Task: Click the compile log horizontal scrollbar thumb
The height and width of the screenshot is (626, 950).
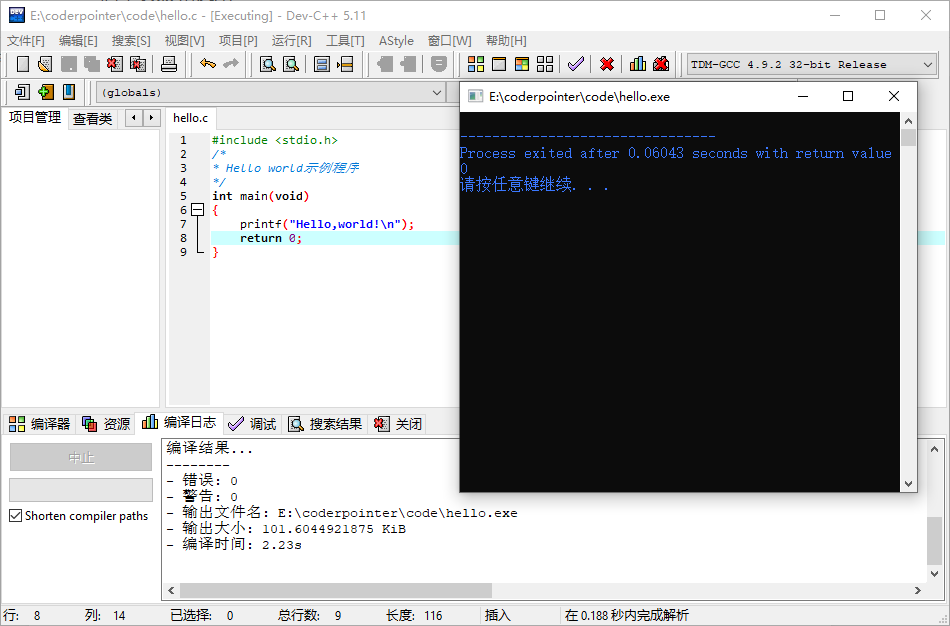Action: click(336, 590)
